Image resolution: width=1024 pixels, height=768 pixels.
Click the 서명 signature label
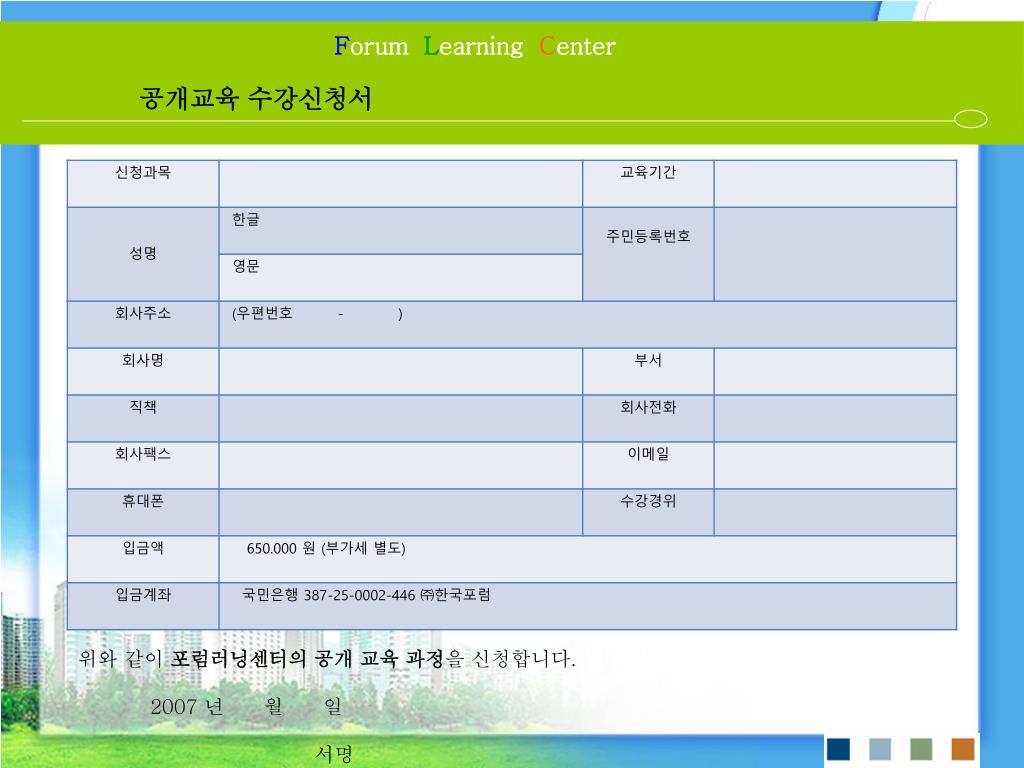click(x=334, y=754)
